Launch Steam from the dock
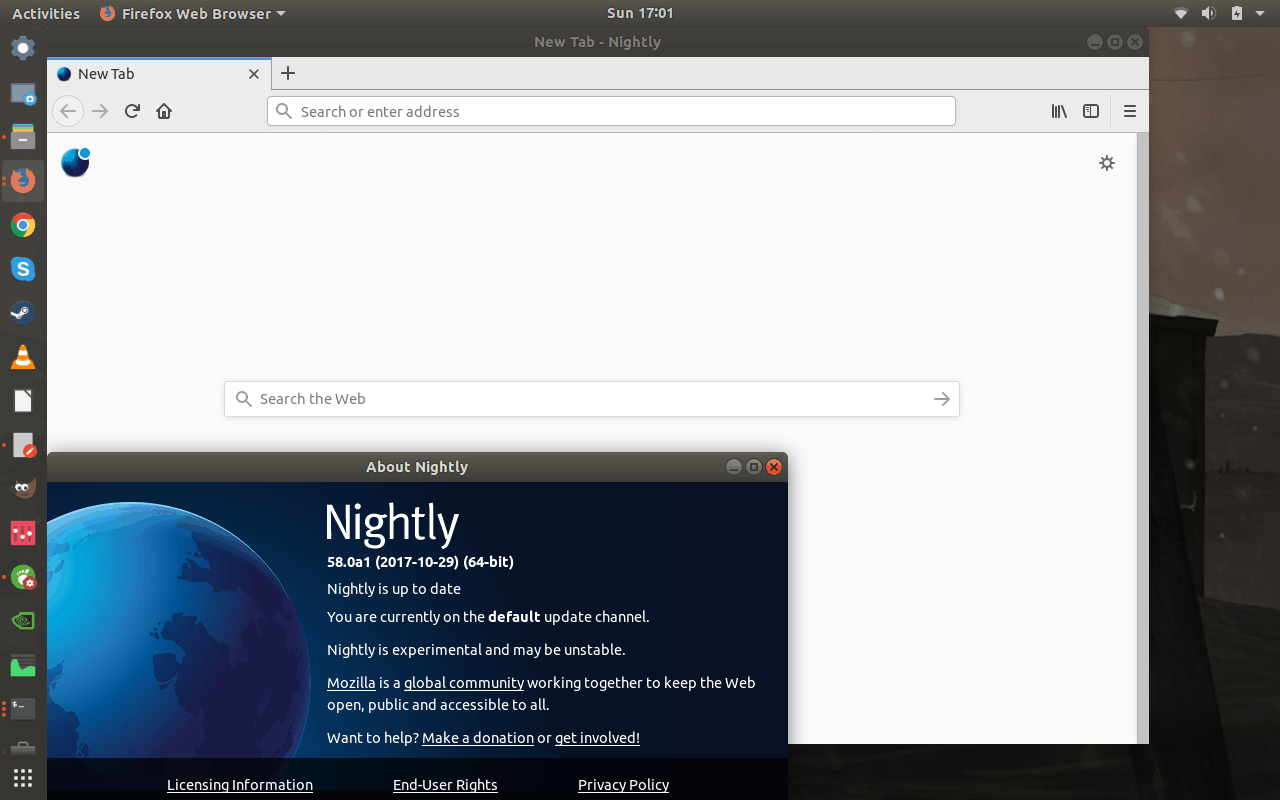 [23, 313]
